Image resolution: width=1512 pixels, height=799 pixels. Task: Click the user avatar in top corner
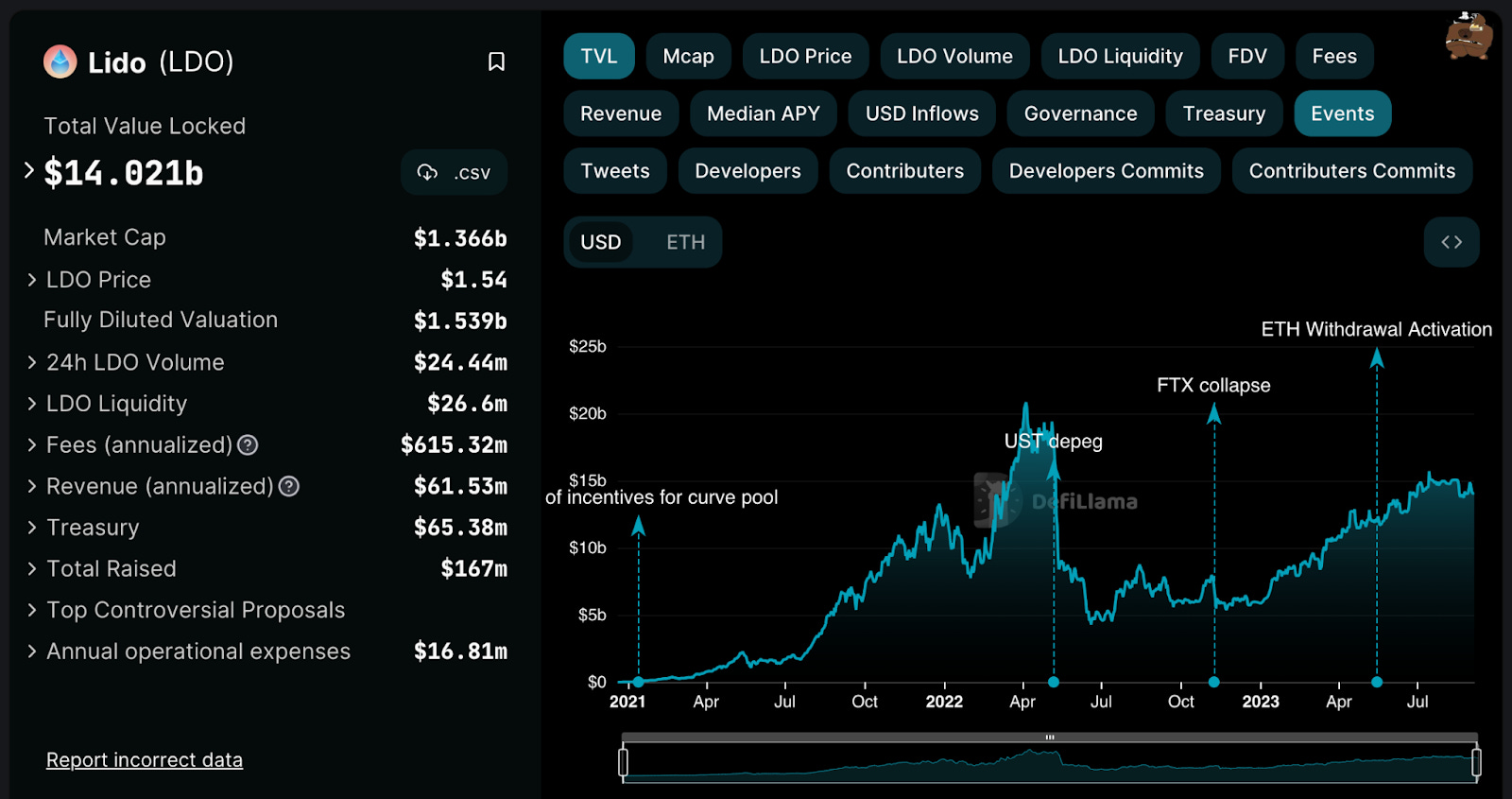coord(1469,36)
